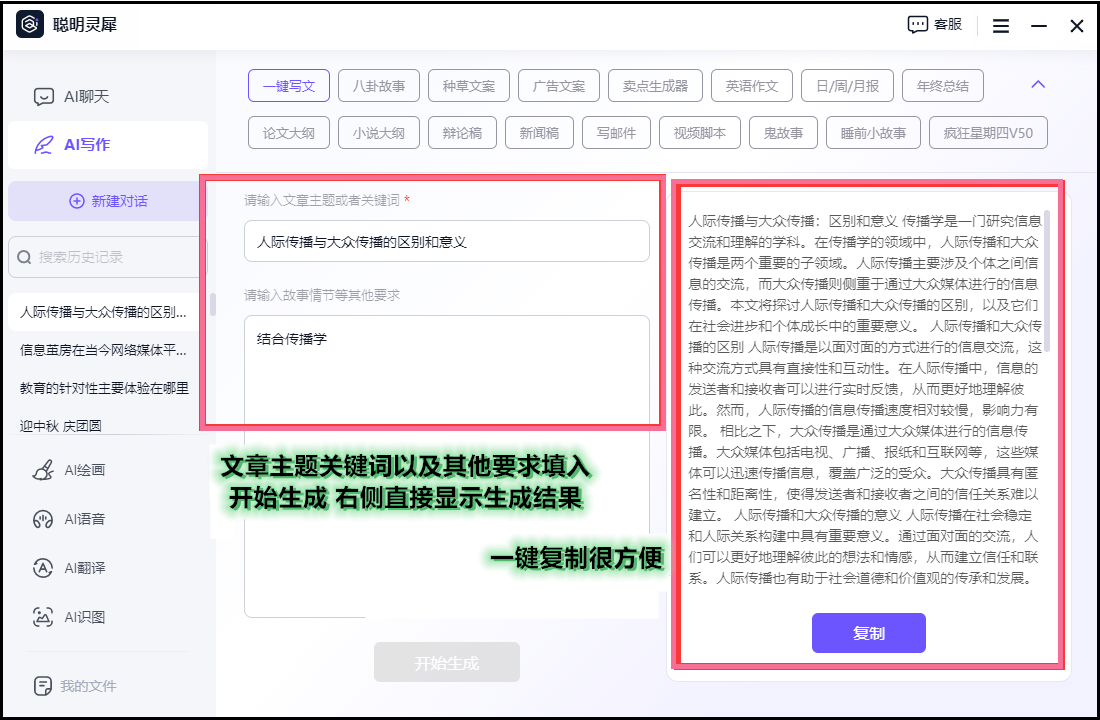Collapse the writing template list chevron
Viewport: 1100px width, 720px height.
coord(1038,85)
